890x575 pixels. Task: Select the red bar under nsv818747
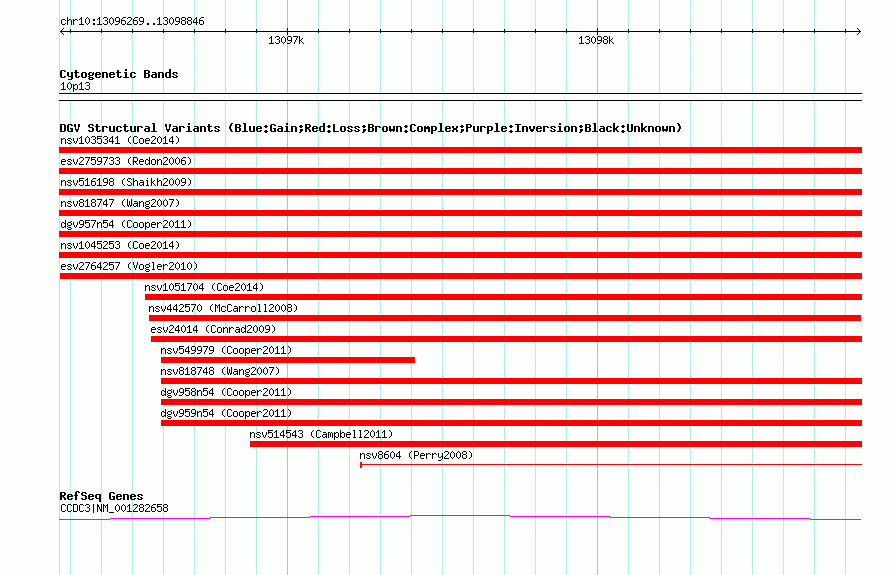pyautogui.click(x=460, y=213)
